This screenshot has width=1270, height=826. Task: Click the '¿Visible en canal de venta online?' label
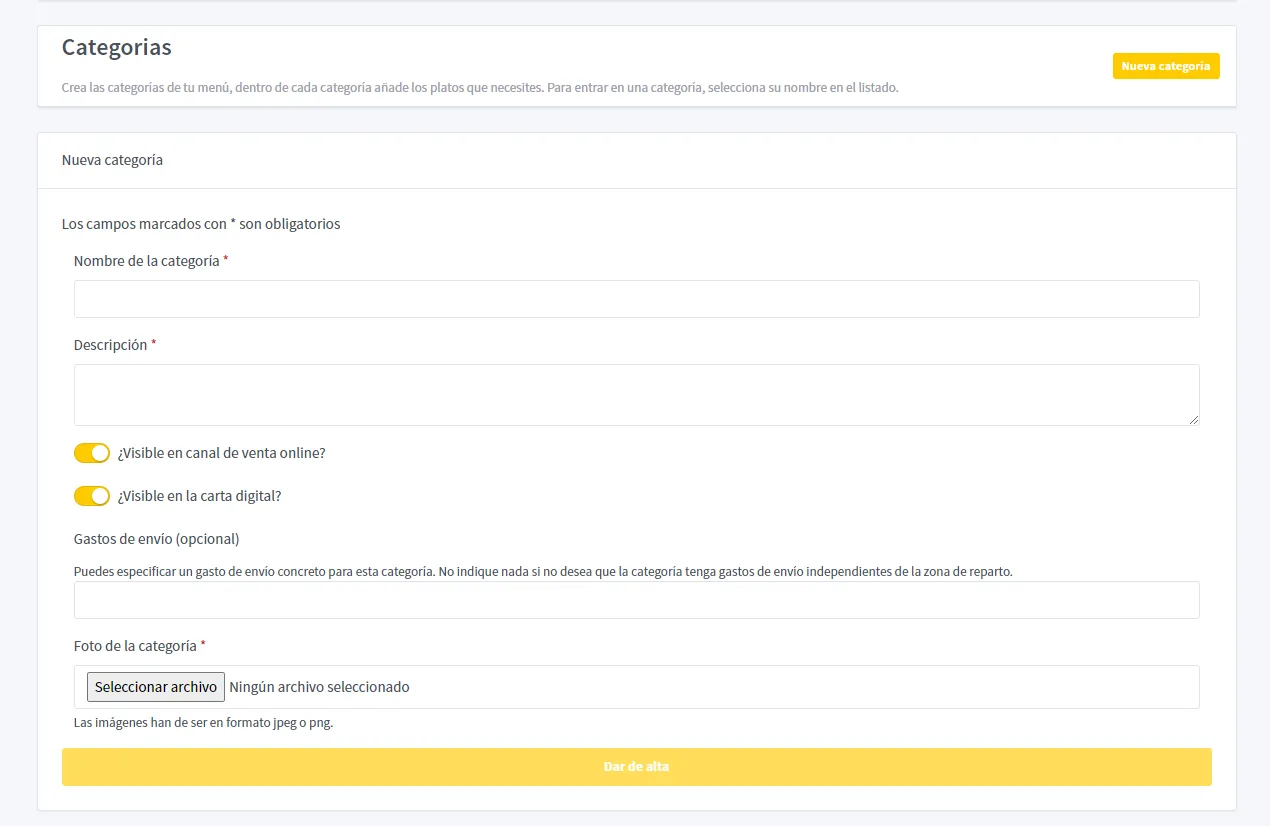tap(222, 453)
